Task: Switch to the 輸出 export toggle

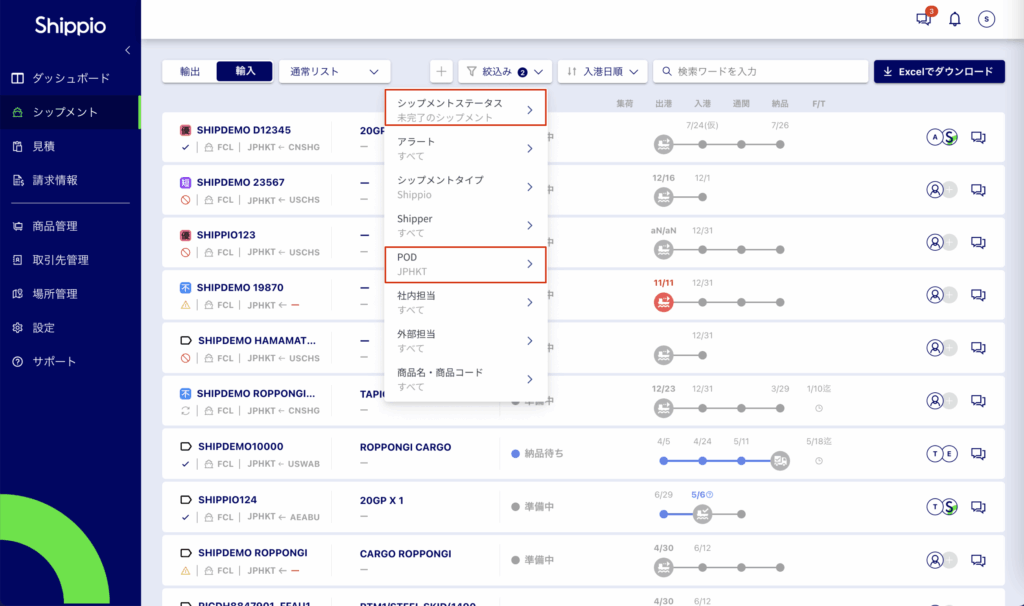Action: [190, 71]
